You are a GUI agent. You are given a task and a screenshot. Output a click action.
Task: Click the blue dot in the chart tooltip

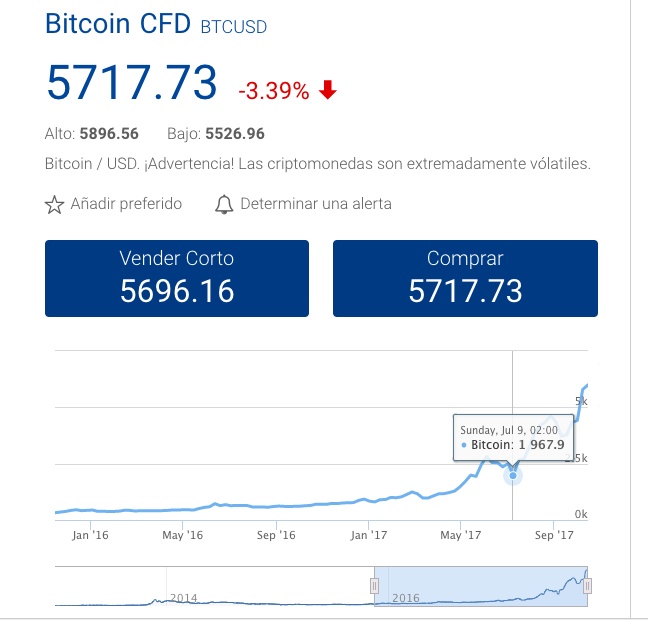click(464, 445)
